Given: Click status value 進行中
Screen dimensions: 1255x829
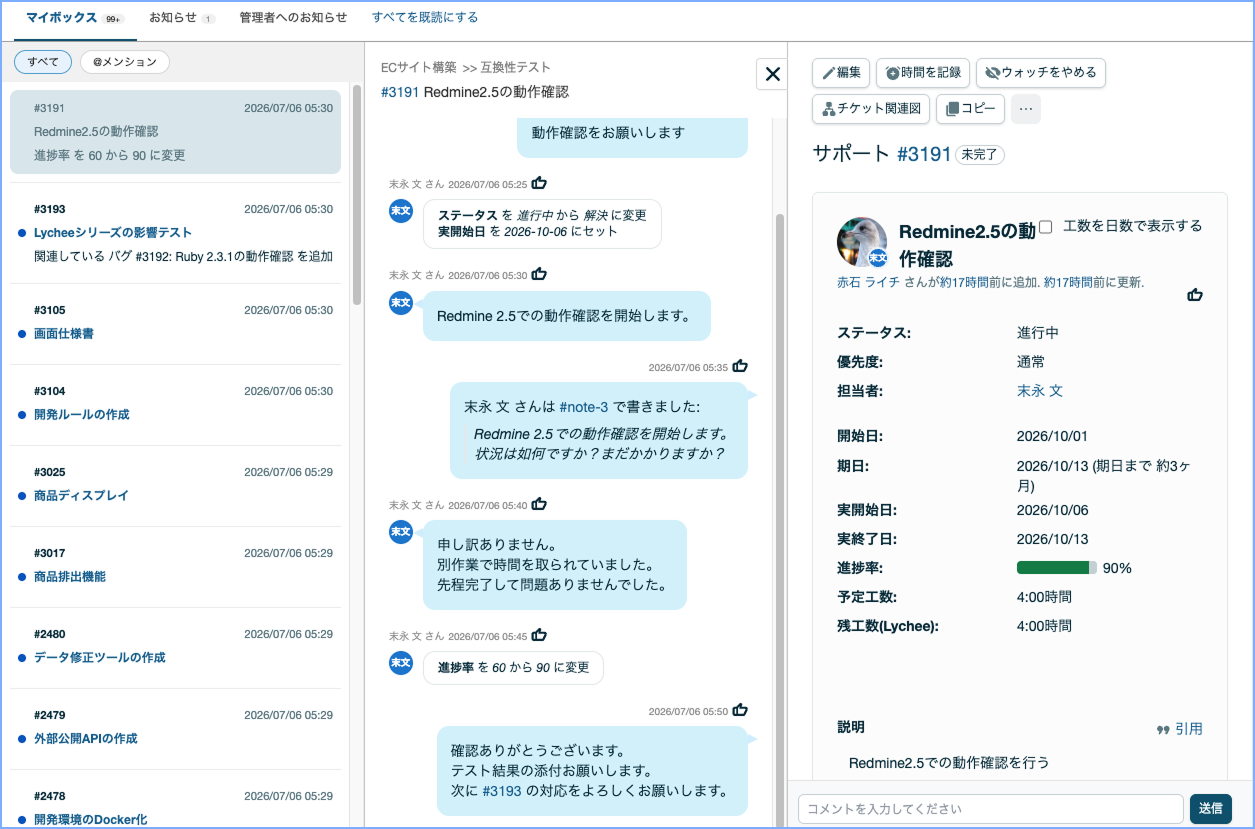Looking at the screenshot, I should 1038,333.
